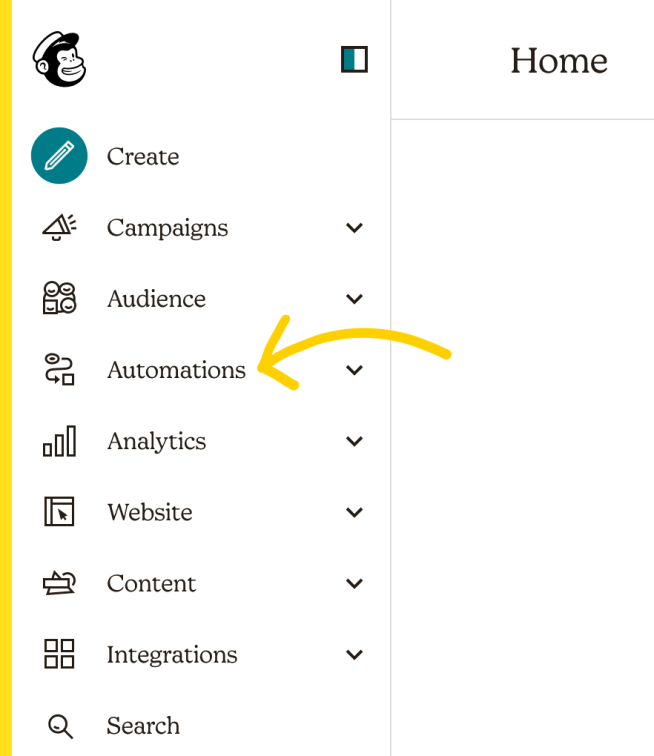654x756 pixels.
Task: Expand the Campaigns chevron
Action: (354, 228)
